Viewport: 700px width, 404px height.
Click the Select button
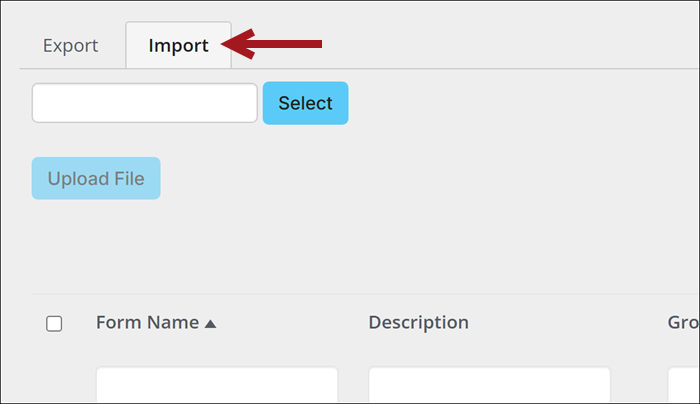tap(305, 103)
